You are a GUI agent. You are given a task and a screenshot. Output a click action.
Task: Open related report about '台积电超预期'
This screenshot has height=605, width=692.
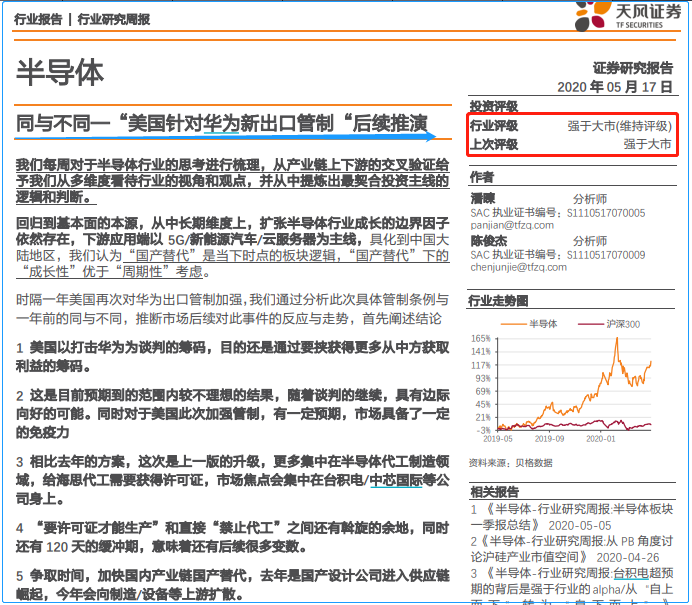click(572, 587)
